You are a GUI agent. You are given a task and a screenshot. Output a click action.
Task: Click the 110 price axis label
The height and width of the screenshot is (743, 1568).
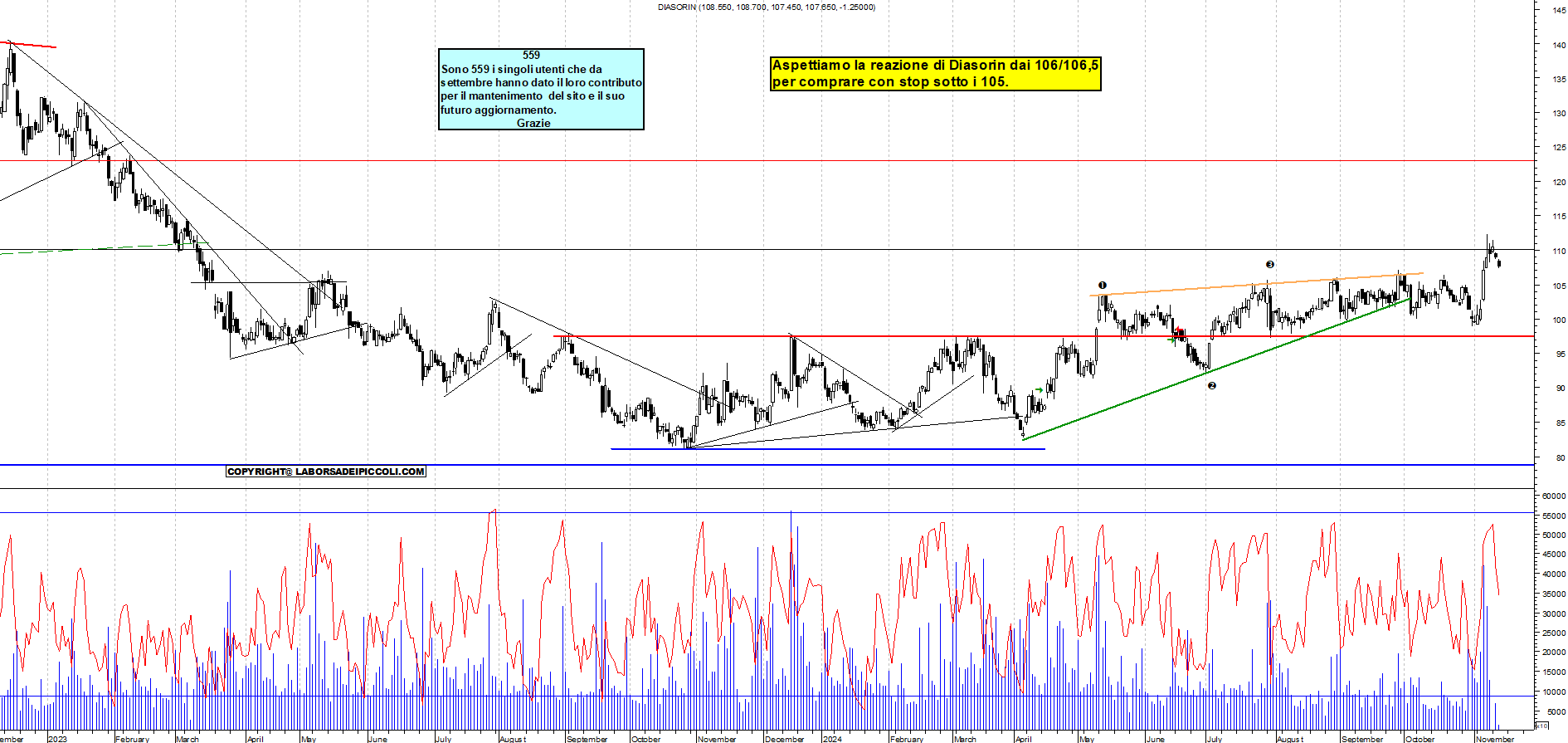tap(1559, 252)
